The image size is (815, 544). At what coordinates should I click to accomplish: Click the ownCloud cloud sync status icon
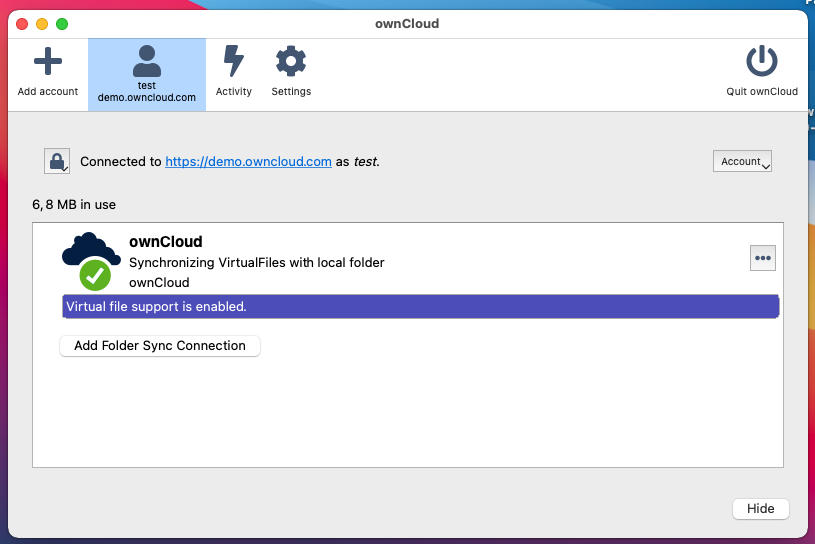point(91,261)
